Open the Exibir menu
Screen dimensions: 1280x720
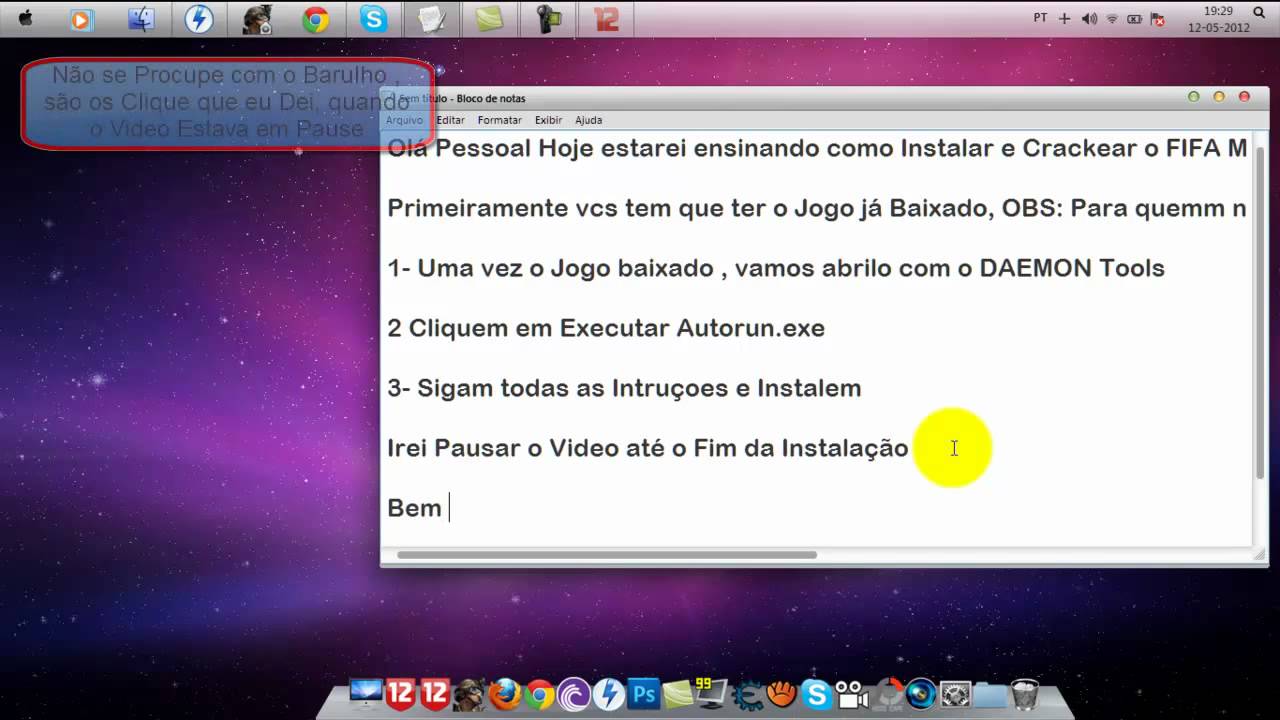coord(548,120)
